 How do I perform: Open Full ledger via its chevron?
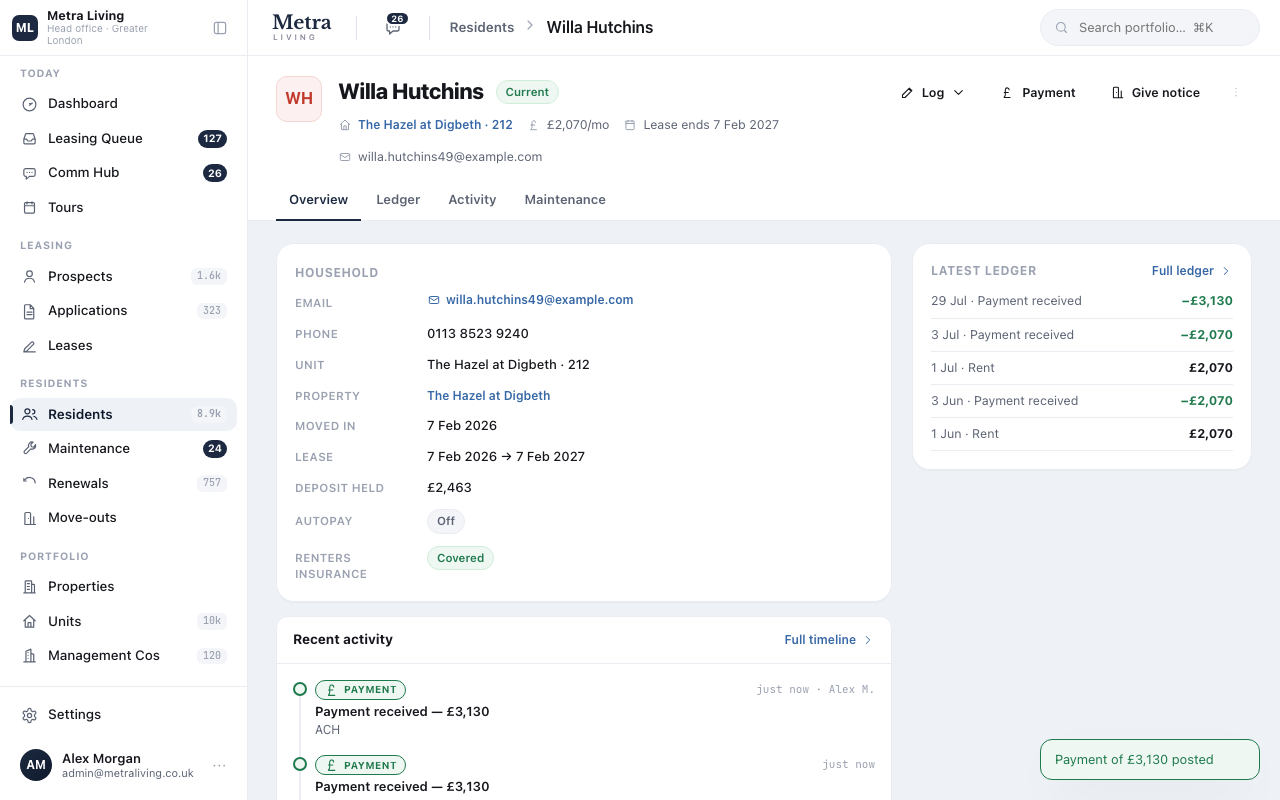[1227, 271]
